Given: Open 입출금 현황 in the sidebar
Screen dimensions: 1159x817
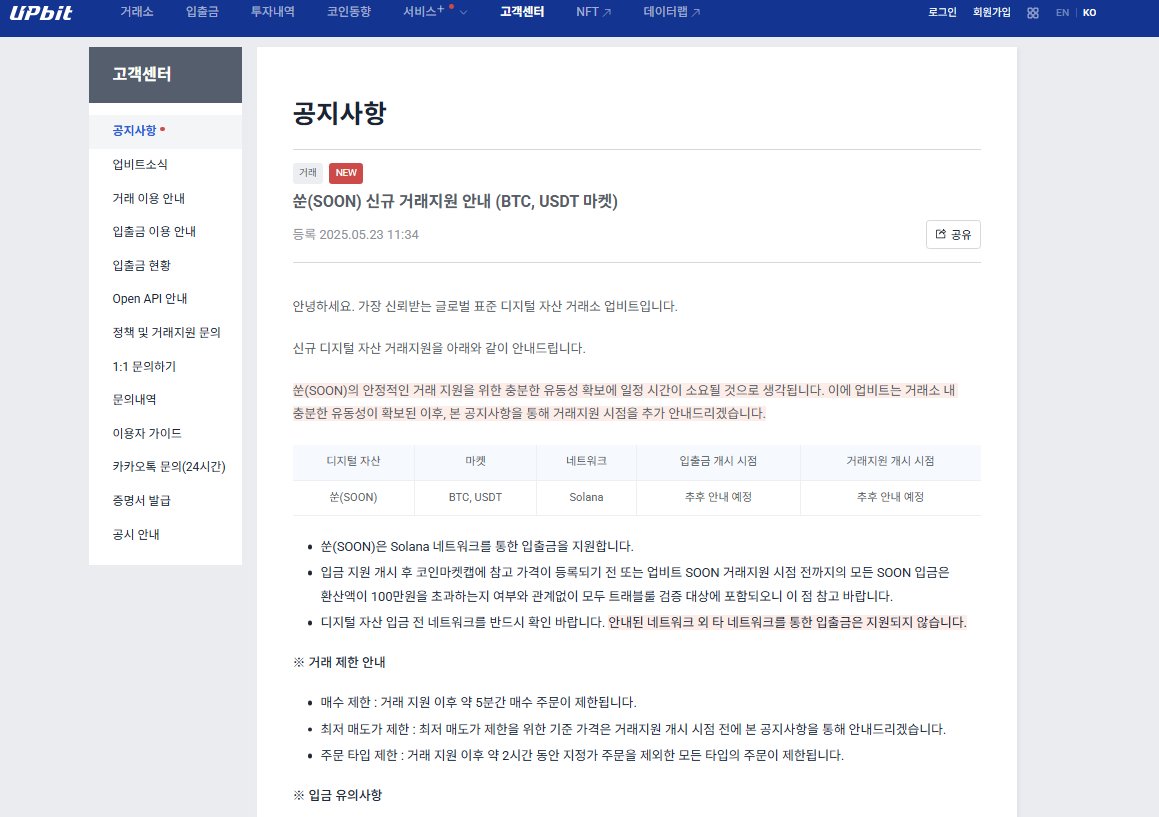Looking at the screenshot, I should tap(165, 265).
